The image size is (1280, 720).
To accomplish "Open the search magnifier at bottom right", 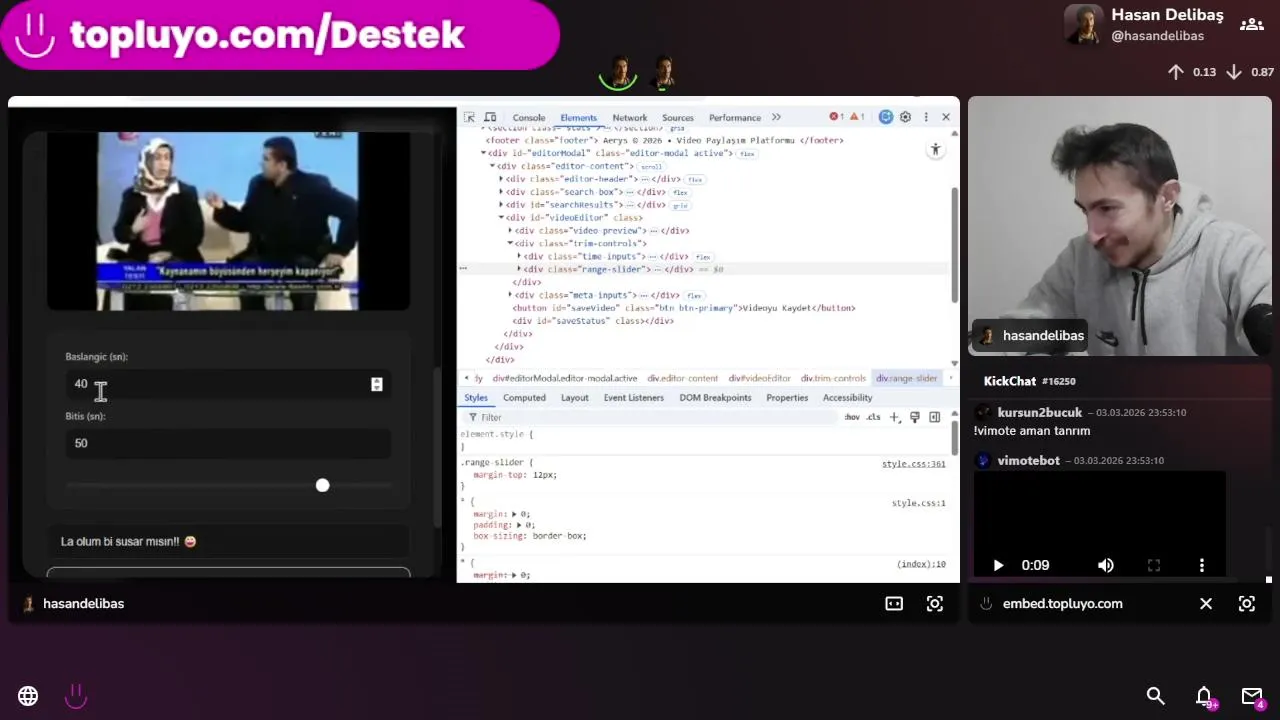I will click(1156, 696).
